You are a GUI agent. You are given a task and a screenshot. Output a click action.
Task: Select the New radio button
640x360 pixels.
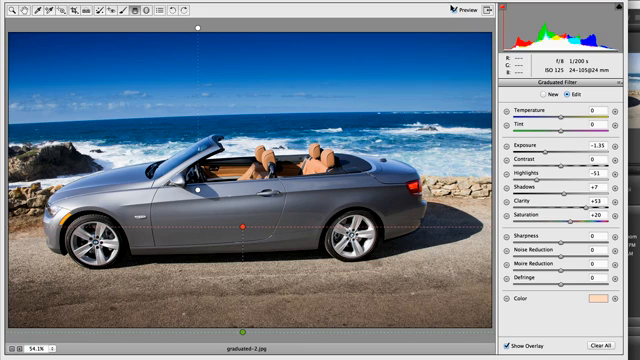coord(543,94)
